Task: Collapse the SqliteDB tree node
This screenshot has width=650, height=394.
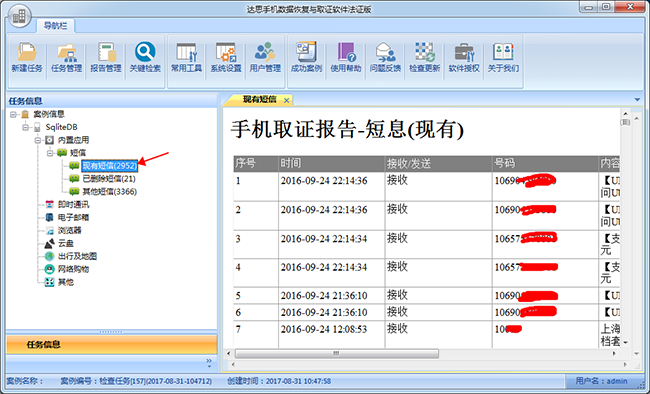Action: click(x=26, y=127)
